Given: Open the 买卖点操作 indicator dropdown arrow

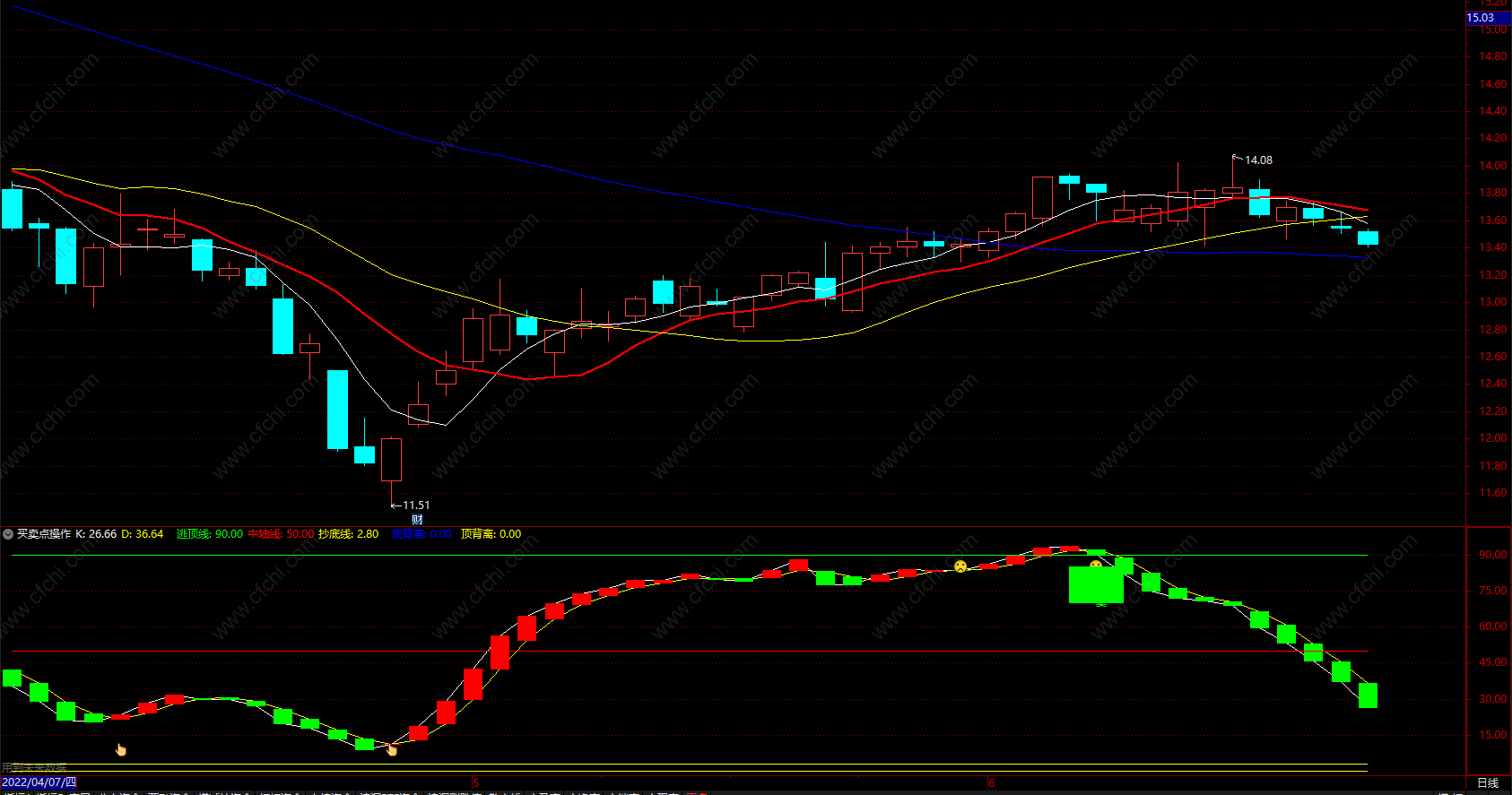Looking at the screenshot, I should click(x=8, y=534).
